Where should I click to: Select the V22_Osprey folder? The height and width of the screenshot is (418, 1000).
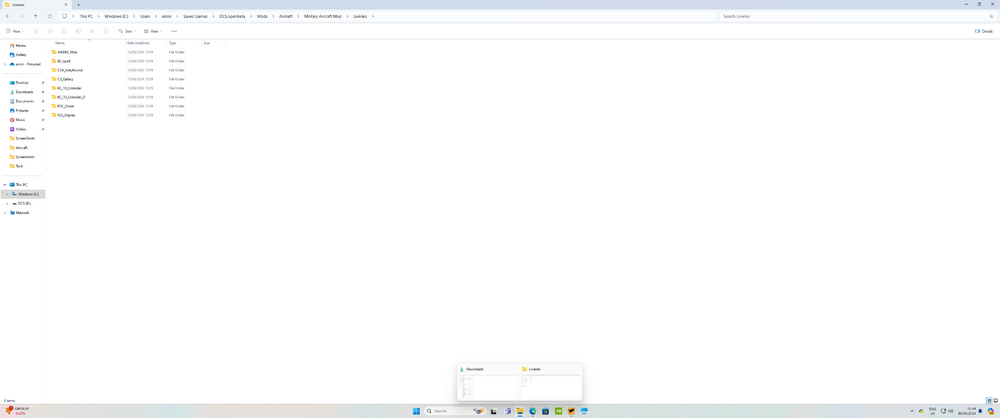(63, 115)
